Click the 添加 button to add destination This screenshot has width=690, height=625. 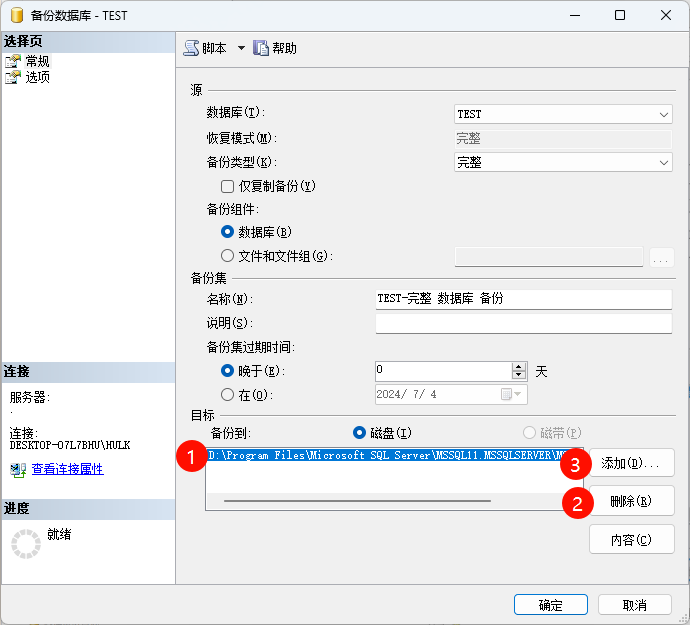coord(631,463)
